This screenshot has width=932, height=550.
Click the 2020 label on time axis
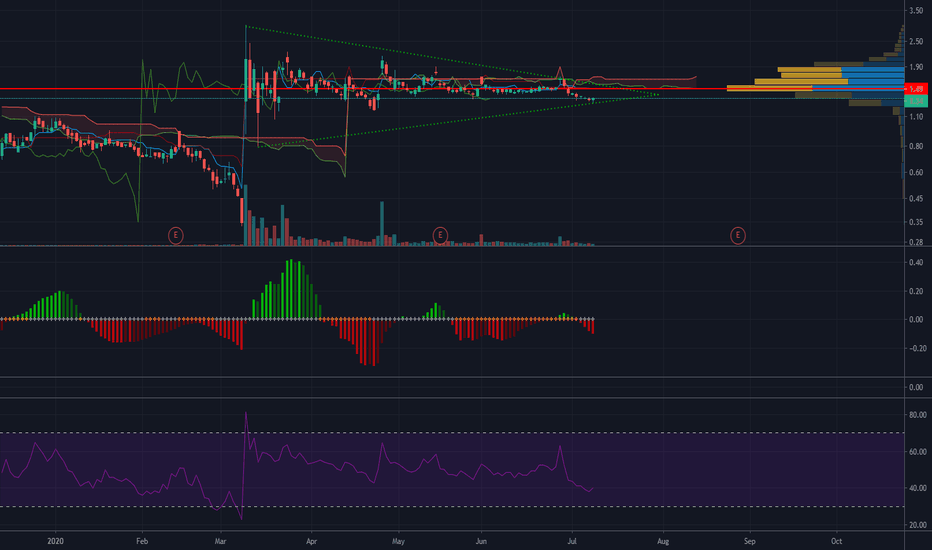pyautogui.click(x=55, y=541)
